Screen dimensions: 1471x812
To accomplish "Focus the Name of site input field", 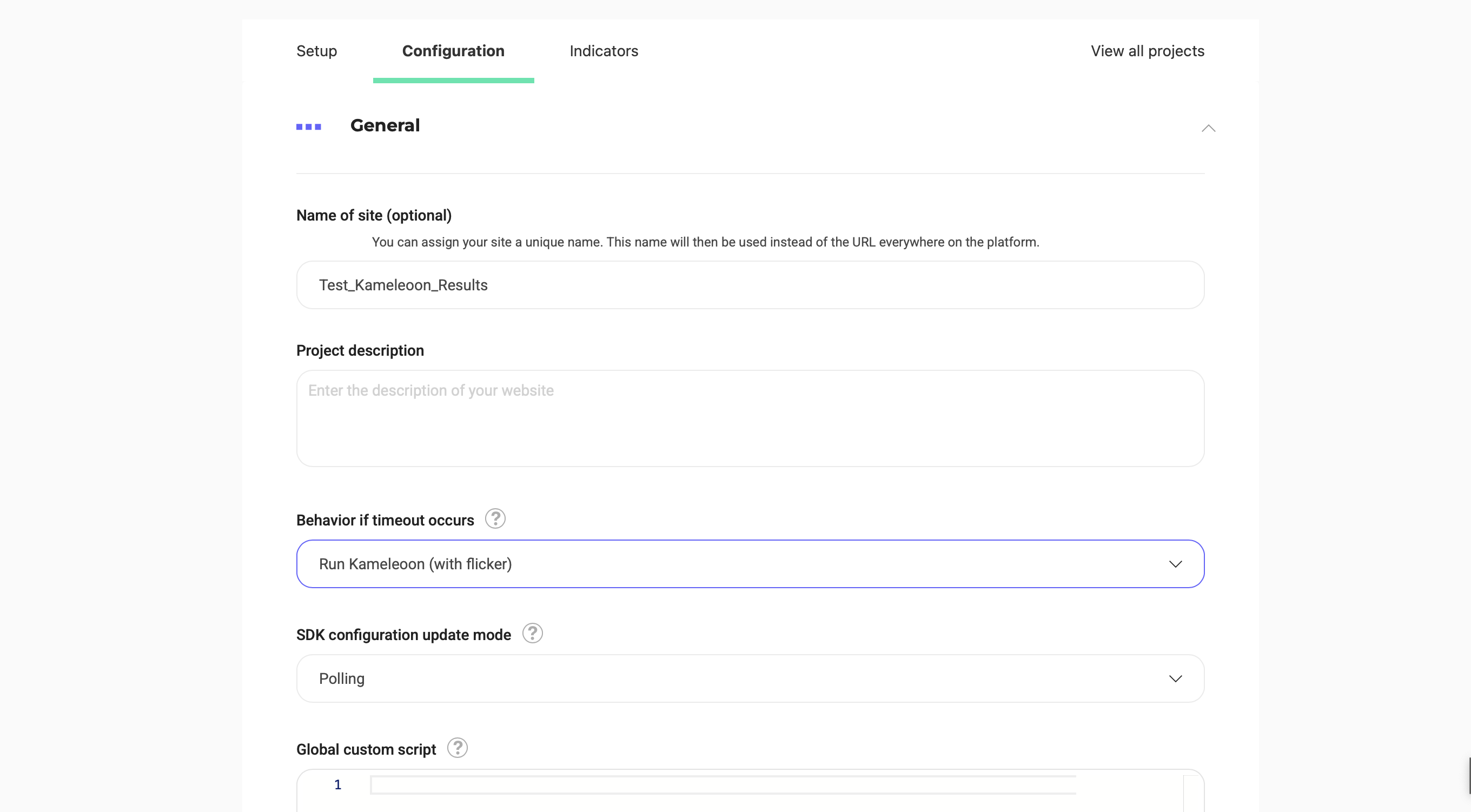I will 749,285.
